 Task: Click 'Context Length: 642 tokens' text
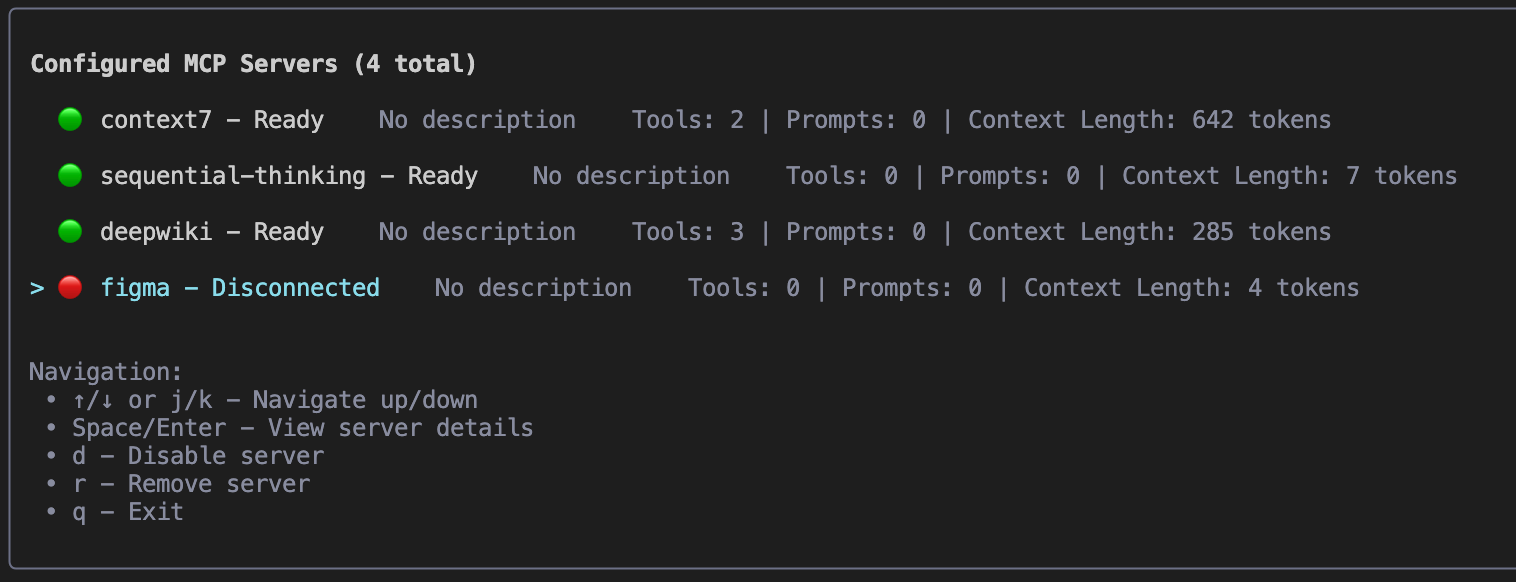pos(1149,120)
